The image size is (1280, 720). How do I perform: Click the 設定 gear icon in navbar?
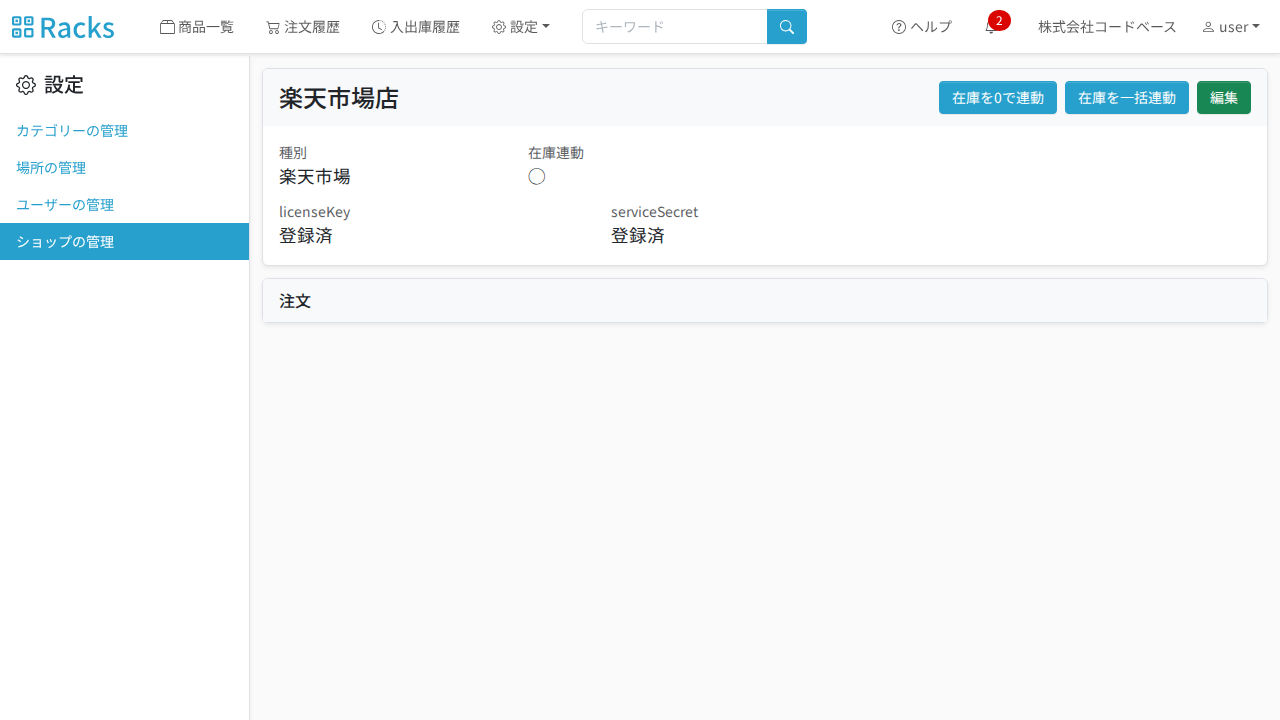pyautogui.click(x=499, y=27)
